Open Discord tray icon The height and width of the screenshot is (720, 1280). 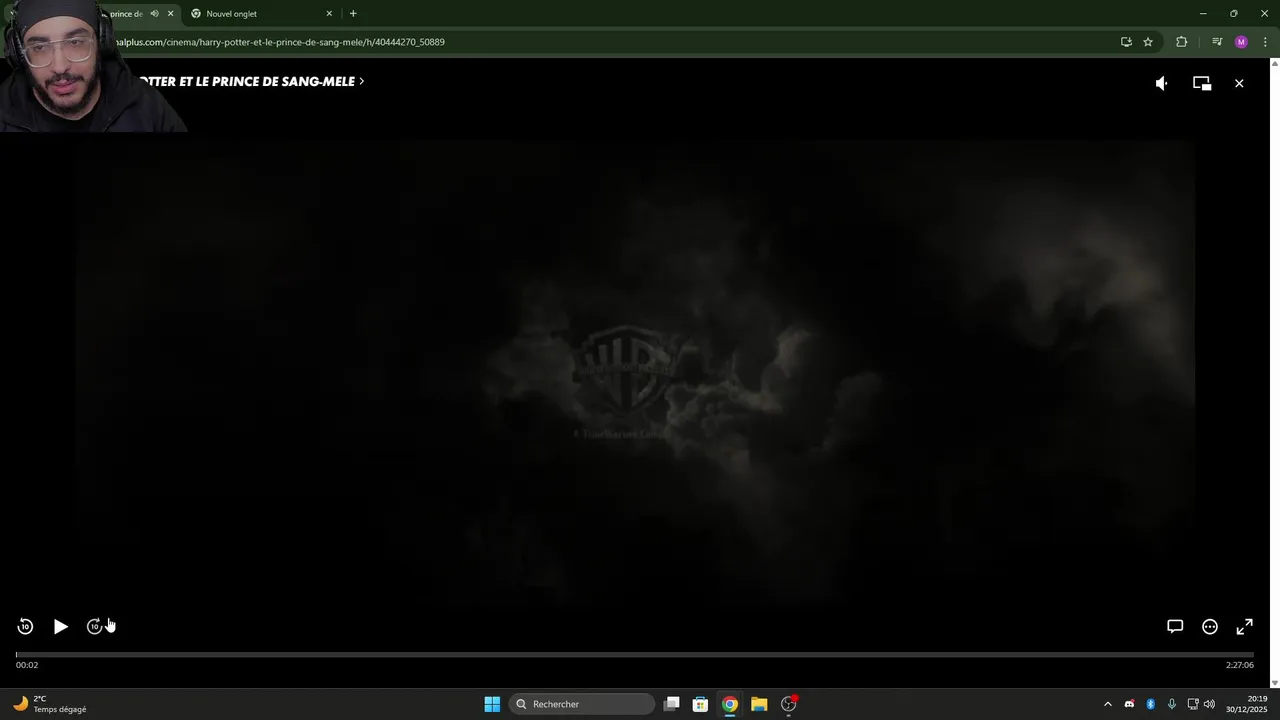pos(1129,704)
